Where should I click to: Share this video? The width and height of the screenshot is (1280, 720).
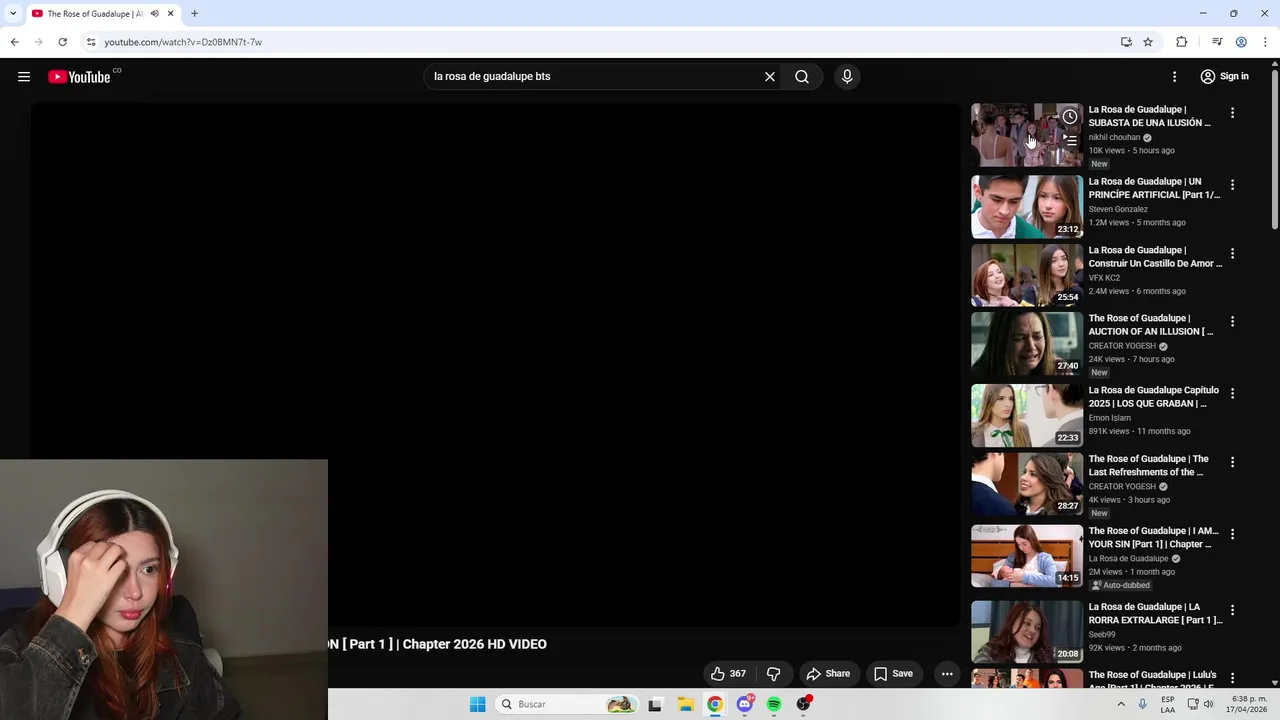pyautogui.click(x=828, y=674)
